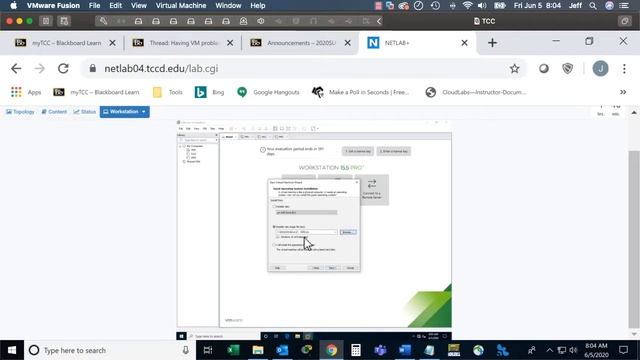This screenshot has width=640, height=360.
Task: Open the Apps bookmarks shortcut
Action: click(26, 92)
